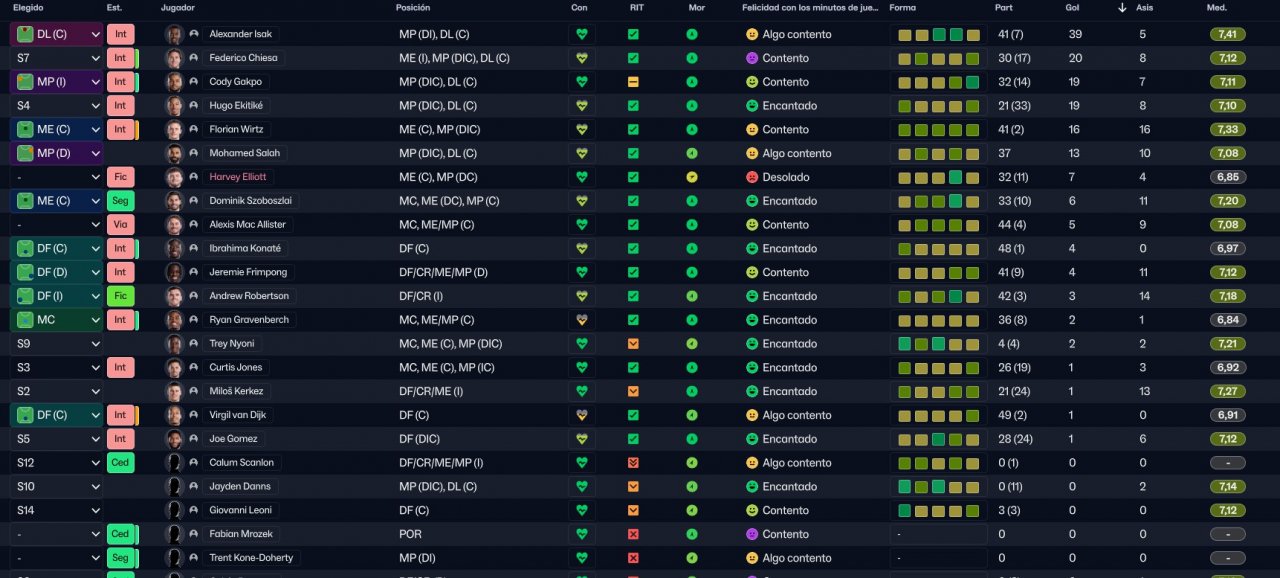
Task: Click Trey Nyoni's condition heart icon
Action: (x=582, y=344)
